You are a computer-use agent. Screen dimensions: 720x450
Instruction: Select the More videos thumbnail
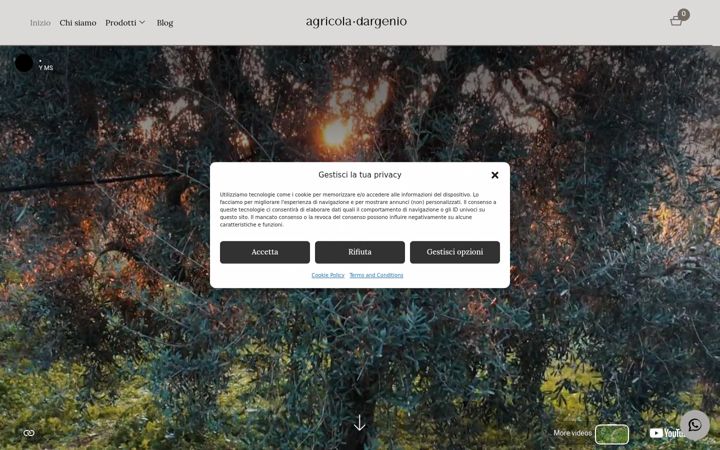tap(612, 434)
